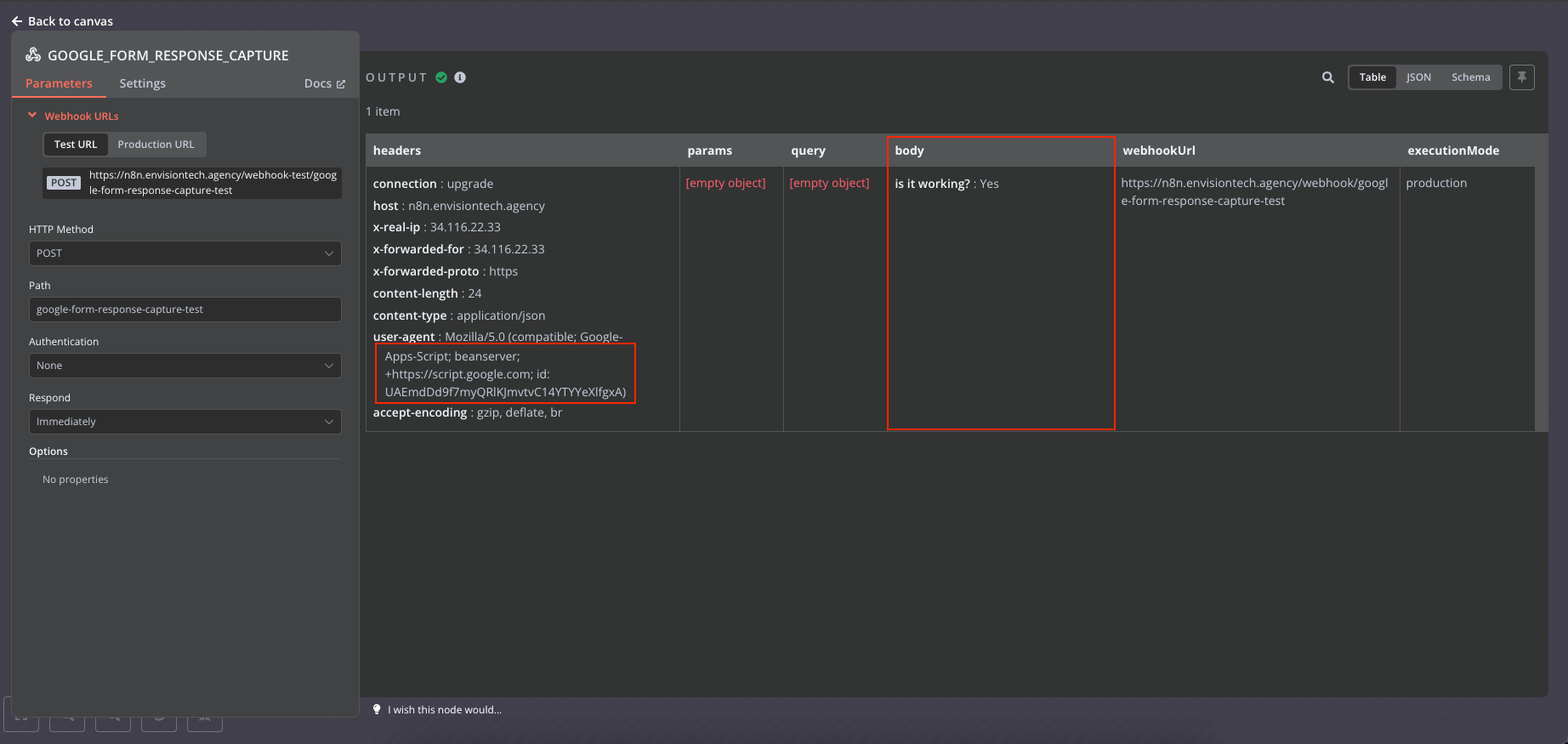Viewport: 1568px width, 744px height.
Task: Click the webhook node icon beside the title
Action: coord(33,55)
